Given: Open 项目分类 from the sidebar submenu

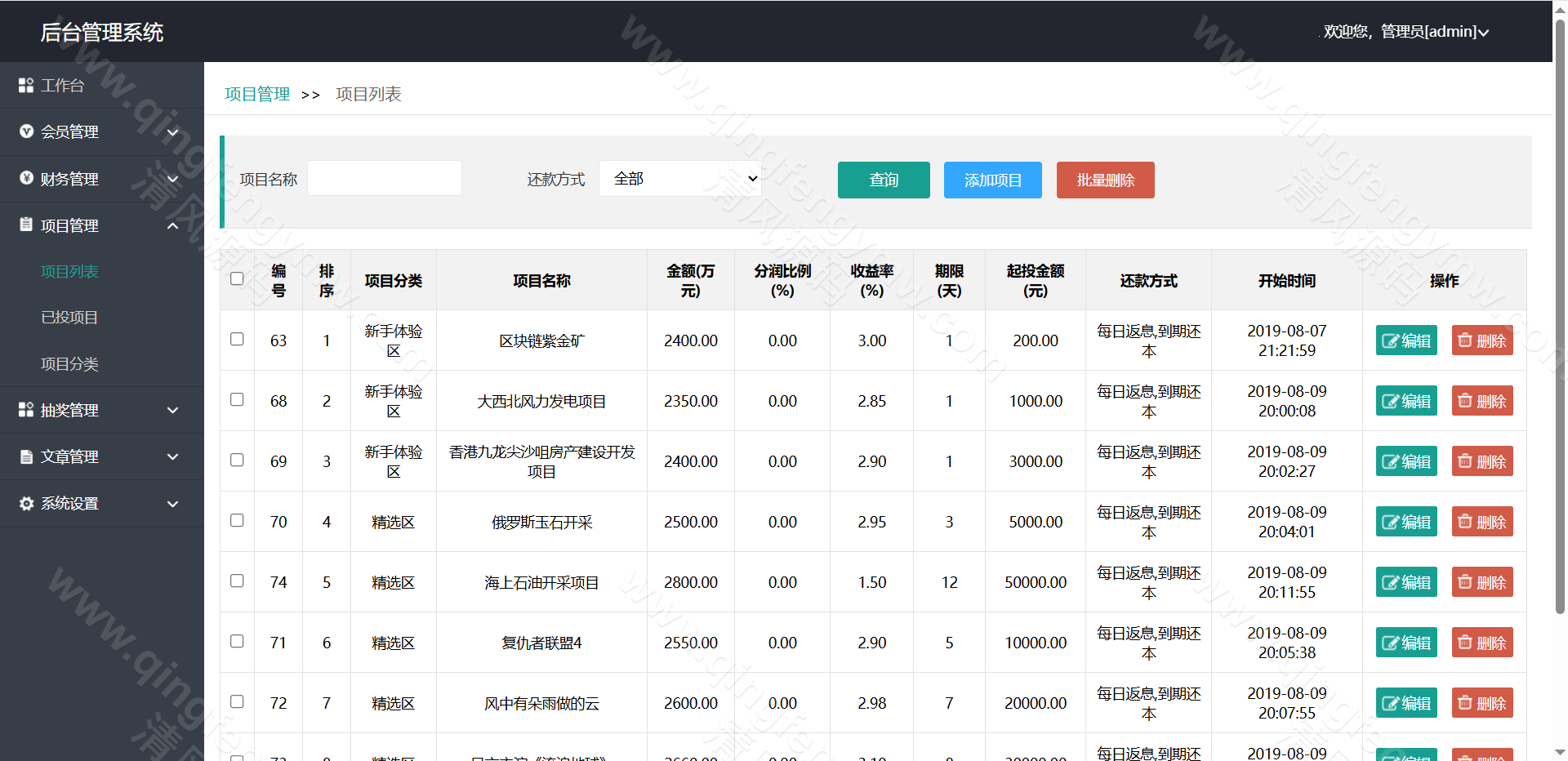Looking at the screenshot, I should click(x=69, y=364).
